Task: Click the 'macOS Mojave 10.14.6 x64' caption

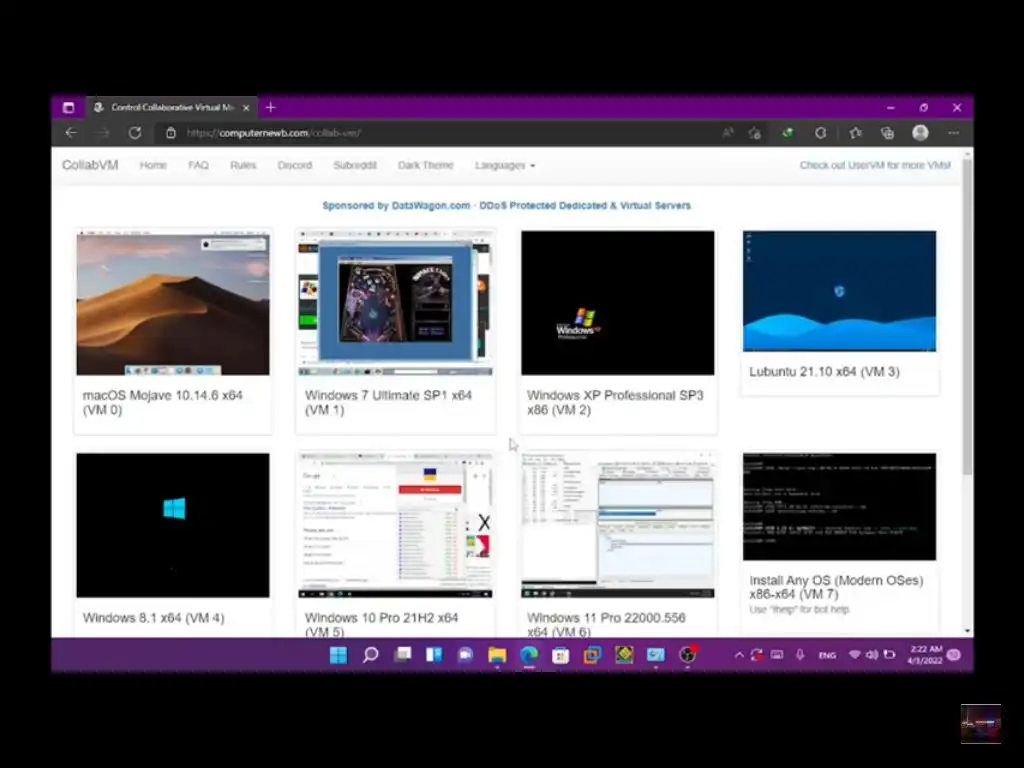Action: pos(163,395)
